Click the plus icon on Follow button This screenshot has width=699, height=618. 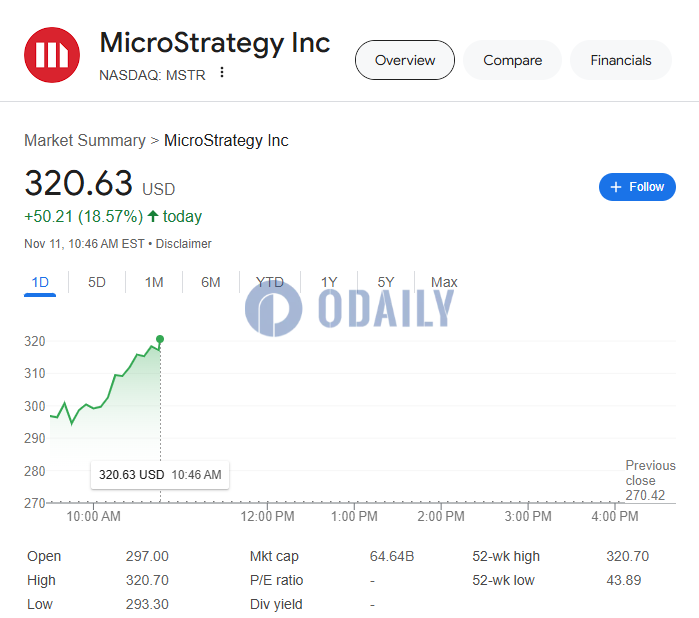coord(616,187)
